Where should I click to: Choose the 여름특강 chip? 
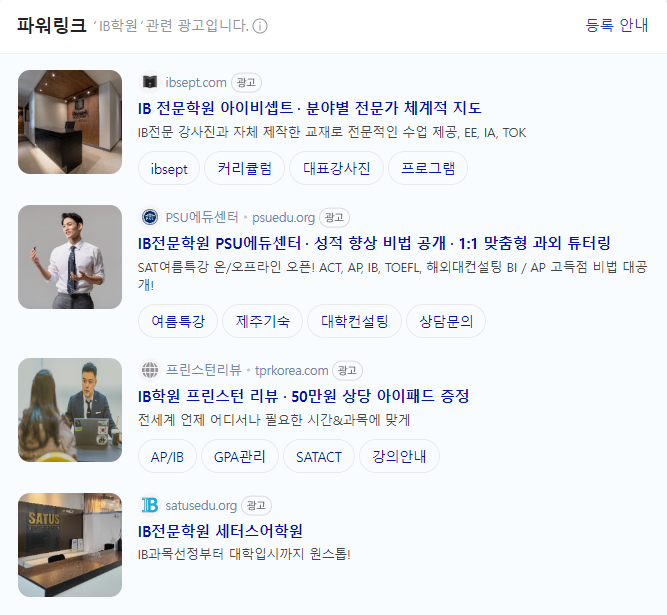click(178, 321)
